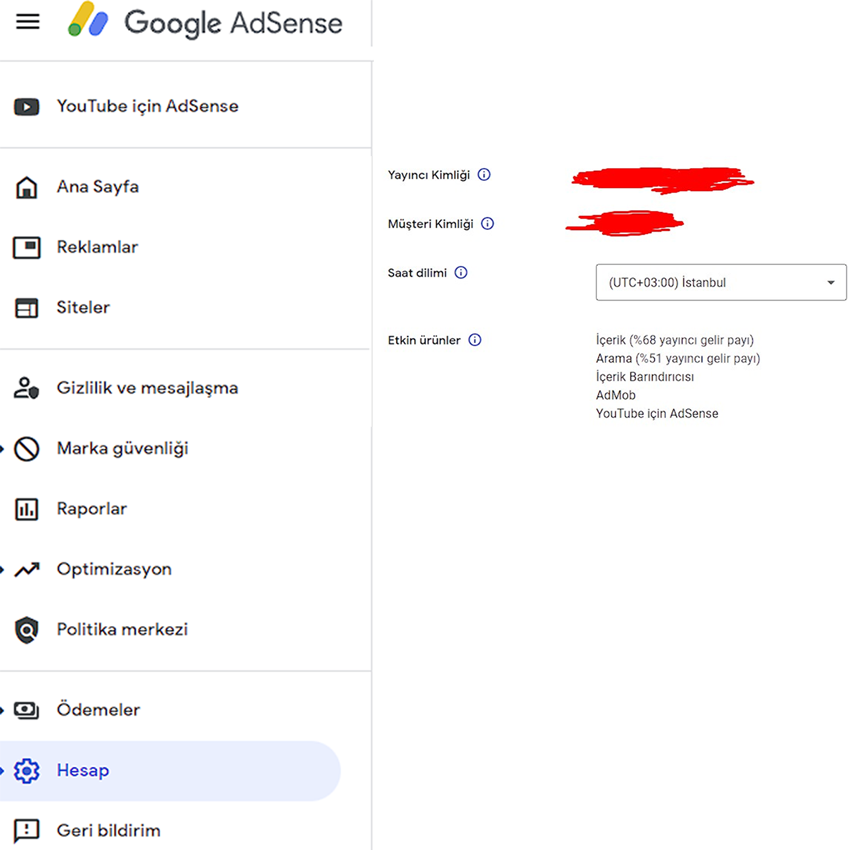850x850 pixels.
Task: Click info icon next to Saat dilimi
Action: coord(461,272)
